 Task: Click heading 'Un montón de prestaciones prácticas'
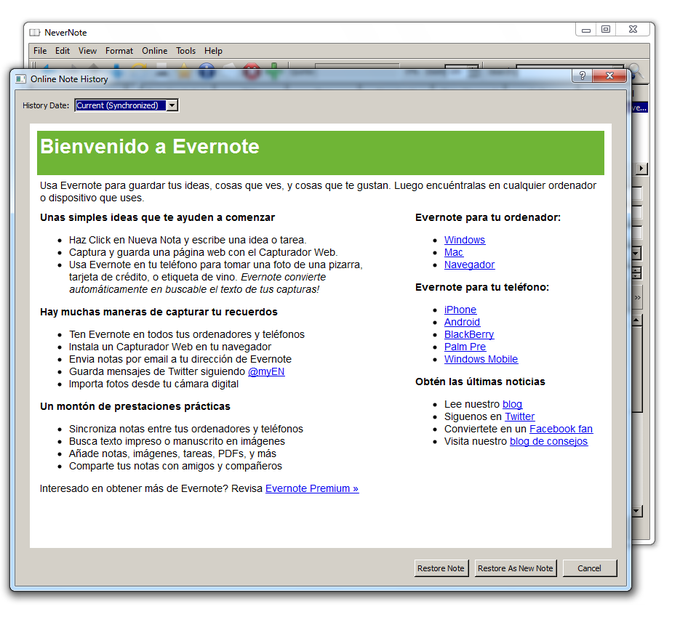coord(135,407)
